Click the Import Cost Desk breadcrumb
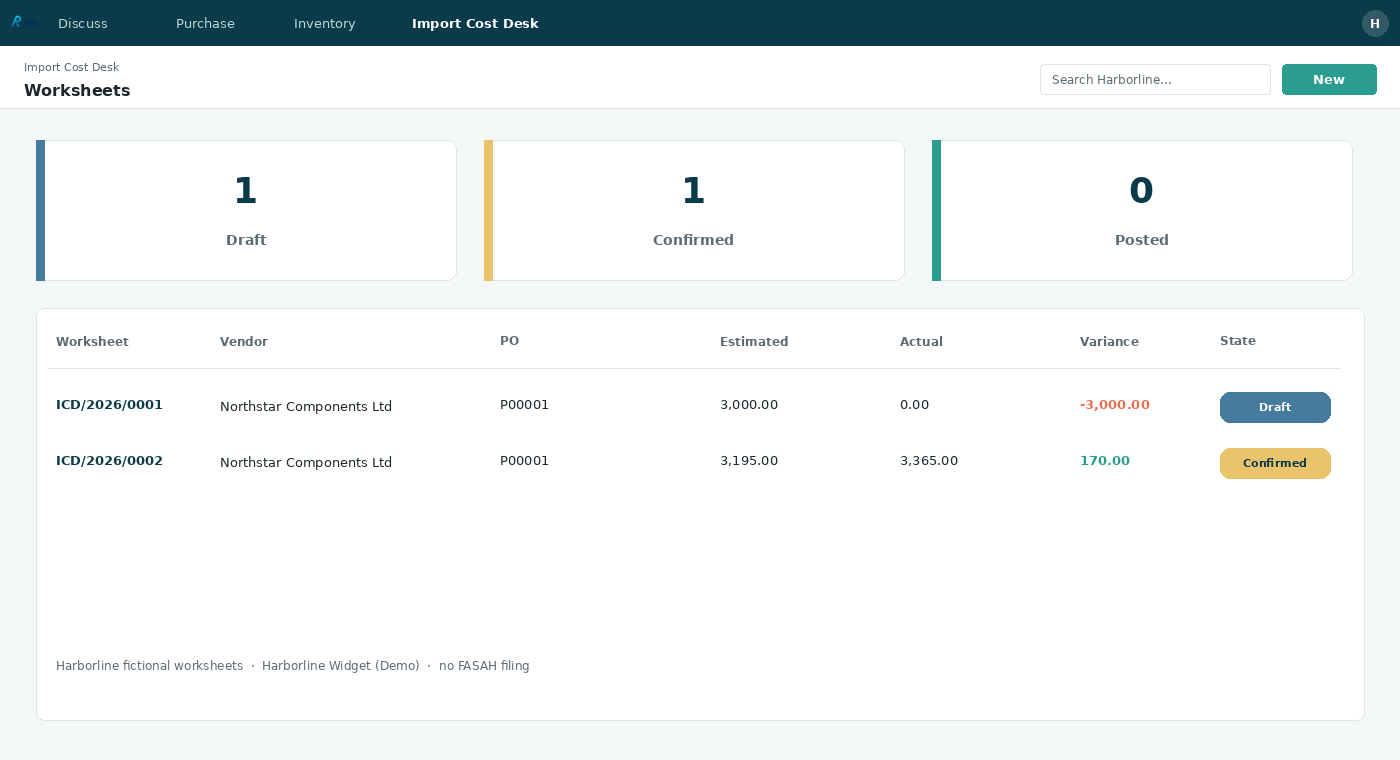Viewport: 1400px width, 760px height. [x=71, y=67]
